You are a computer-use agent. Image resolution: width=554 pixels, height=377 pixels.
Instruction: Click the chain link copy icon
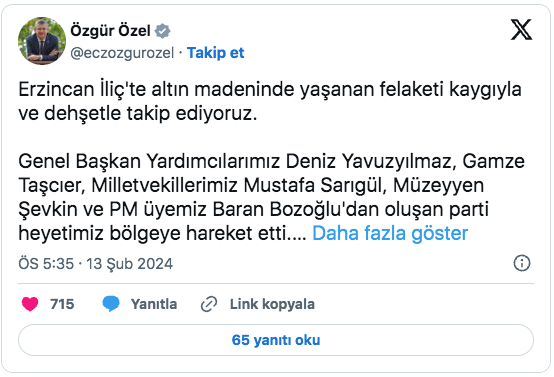[x=209, y=304]
